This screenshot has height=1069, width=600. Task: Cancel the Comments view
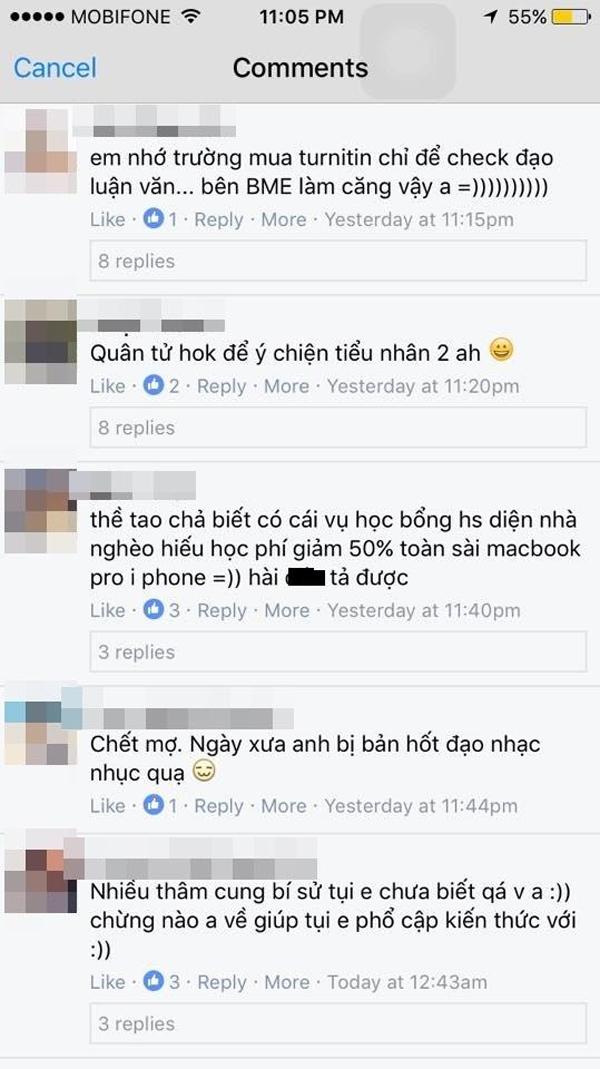[x=55, y=67]
